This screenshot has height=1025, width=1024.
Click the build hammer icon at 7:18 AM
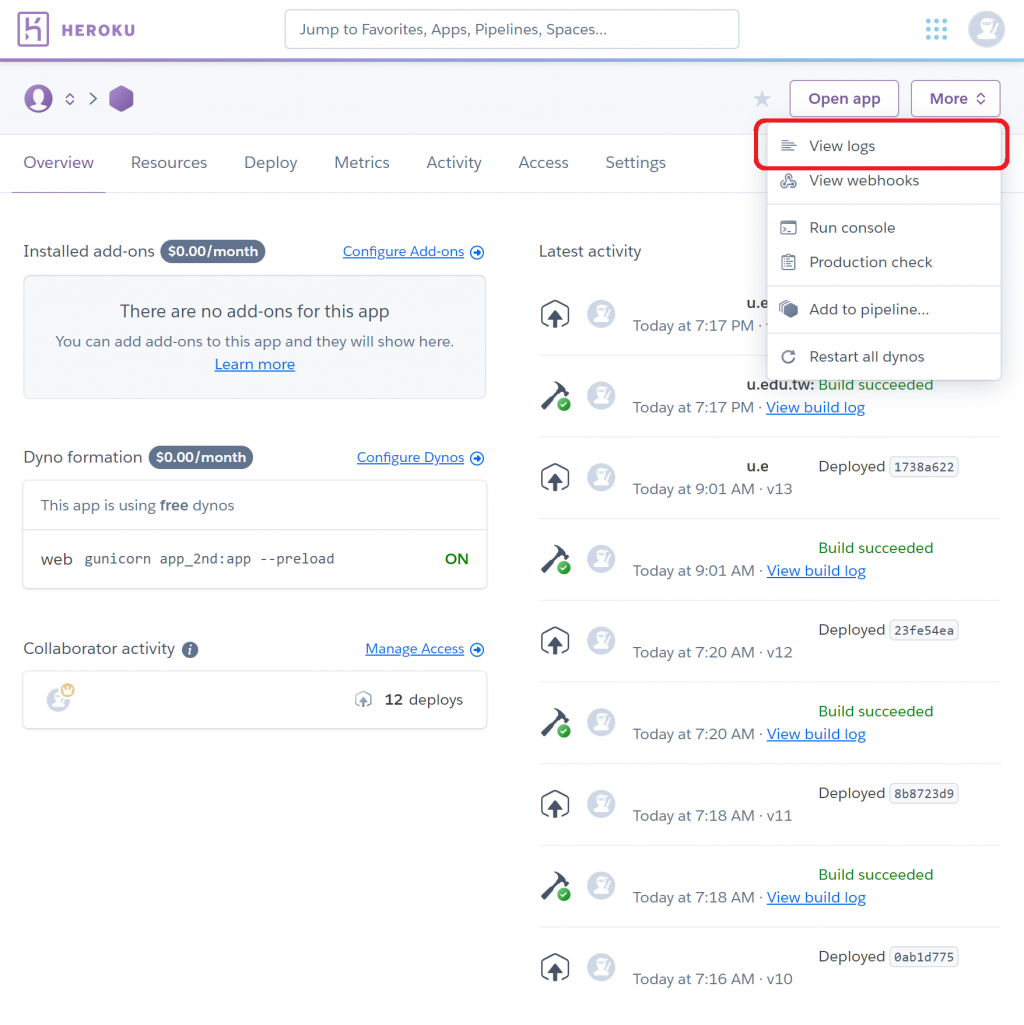point(555,886)
